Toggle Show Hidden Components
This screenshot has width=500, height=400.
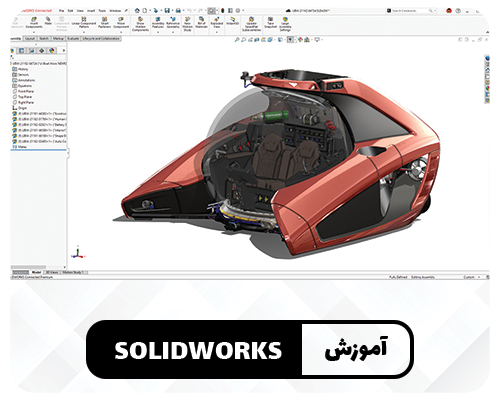click(140, 24)
